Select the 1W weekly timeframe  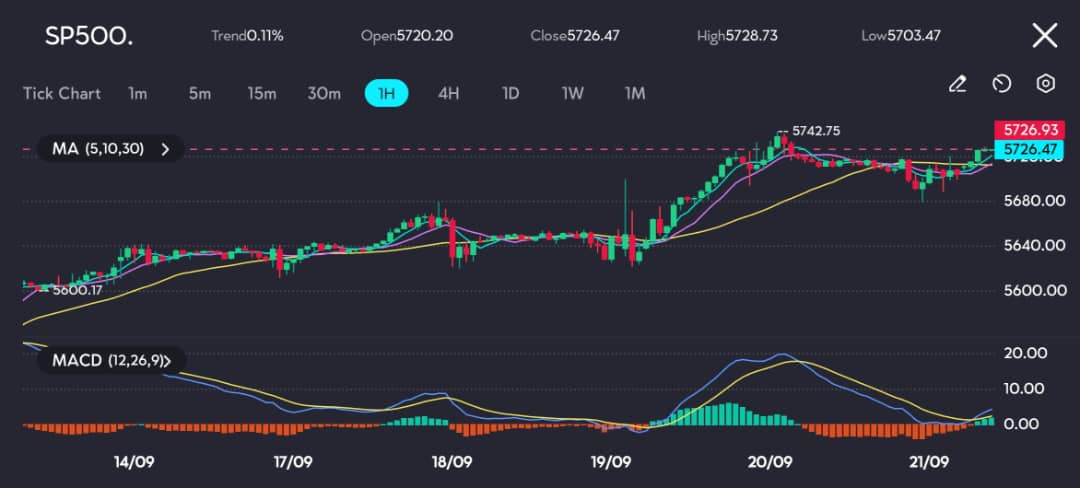click(572, 94)
